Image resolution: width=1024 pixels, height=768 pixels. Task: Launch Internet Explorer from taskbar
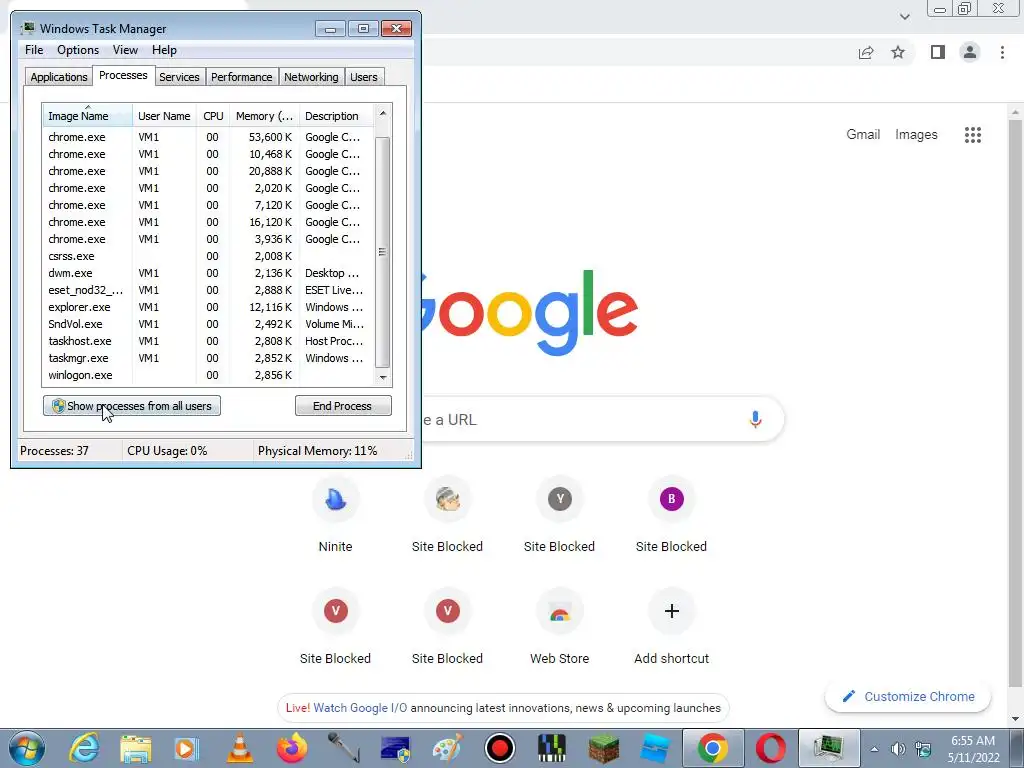84,748
